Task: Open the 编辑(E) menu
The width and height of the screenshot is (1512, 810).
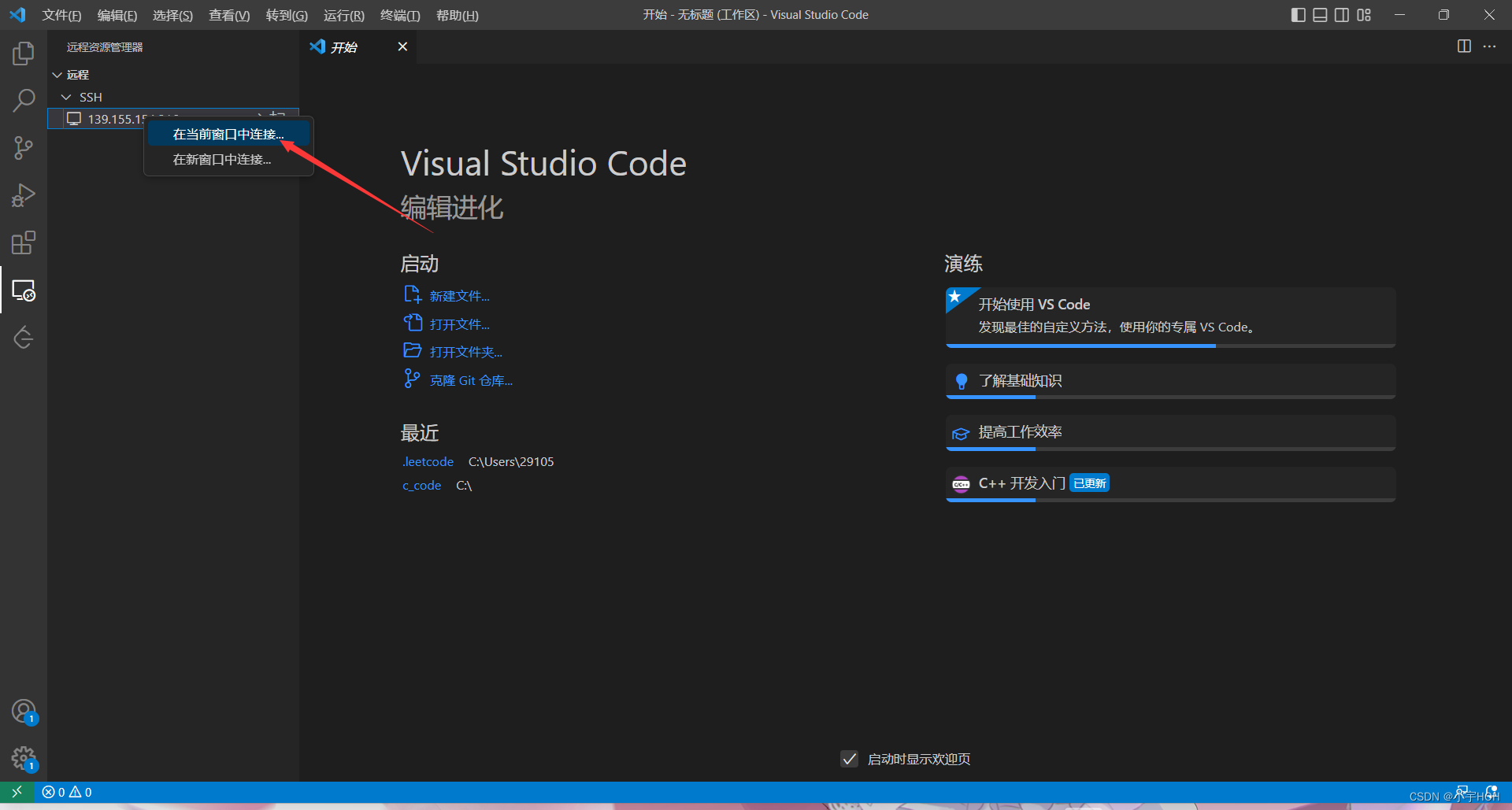Action: (x=117, y=15)
